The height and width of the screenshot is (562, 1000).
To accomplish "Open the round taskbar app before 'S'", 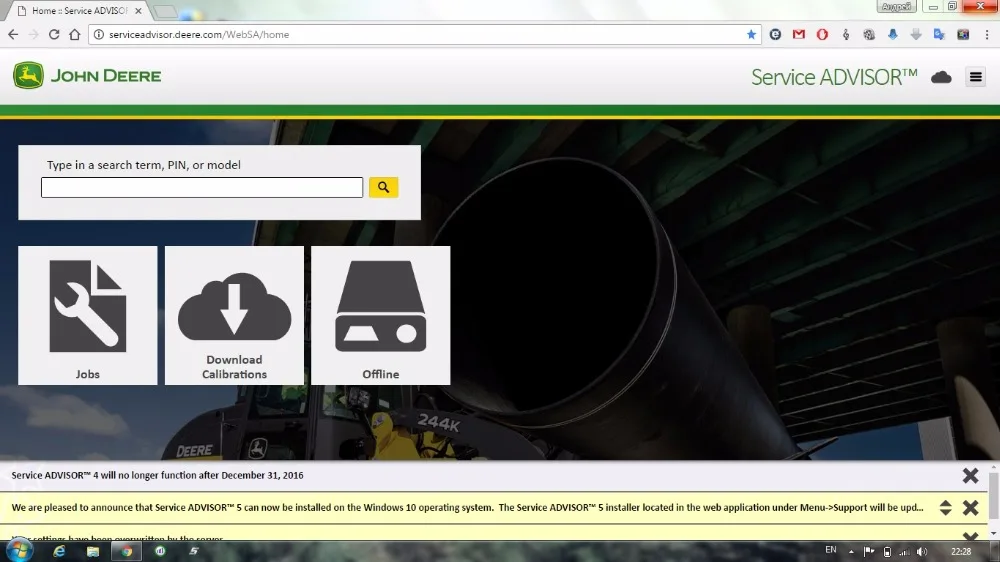I will coord(160,551).
